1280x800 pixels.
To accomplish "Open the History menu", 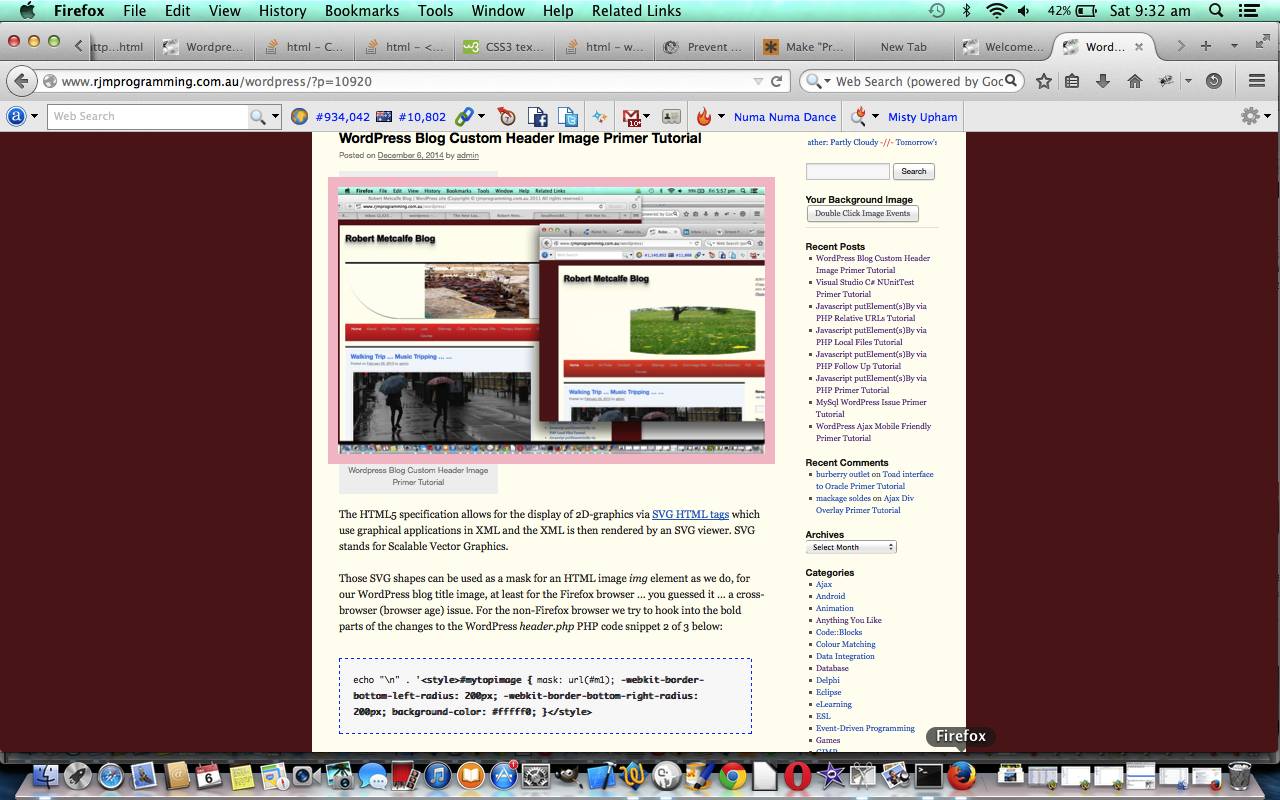I will (x=282, y=11).
